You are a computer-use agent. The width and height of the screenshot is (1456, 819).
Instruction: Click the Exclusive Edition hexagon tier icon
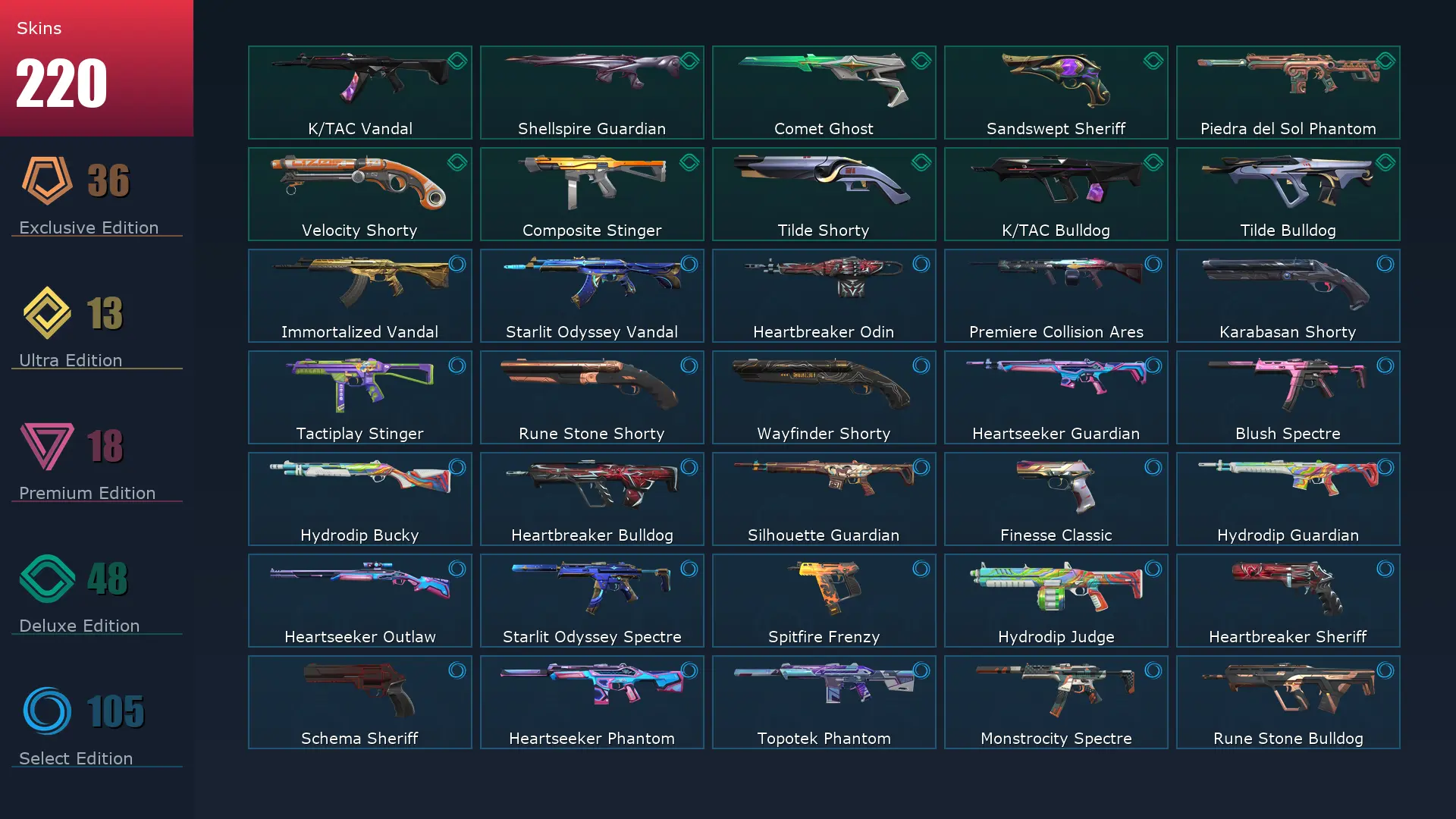47,180
